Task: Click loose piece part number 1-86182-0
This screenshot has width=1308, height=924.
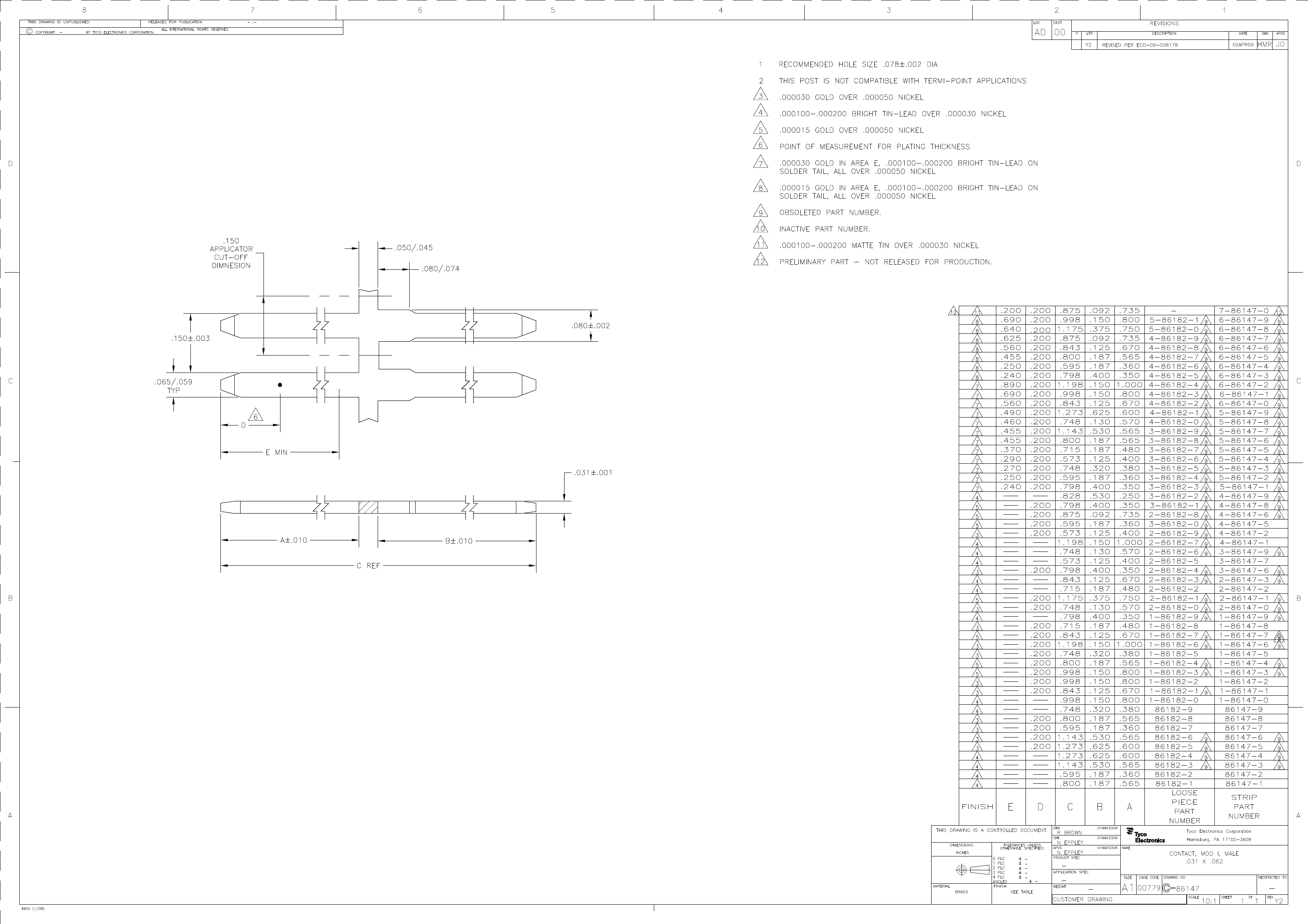Action: (1174, 700)
